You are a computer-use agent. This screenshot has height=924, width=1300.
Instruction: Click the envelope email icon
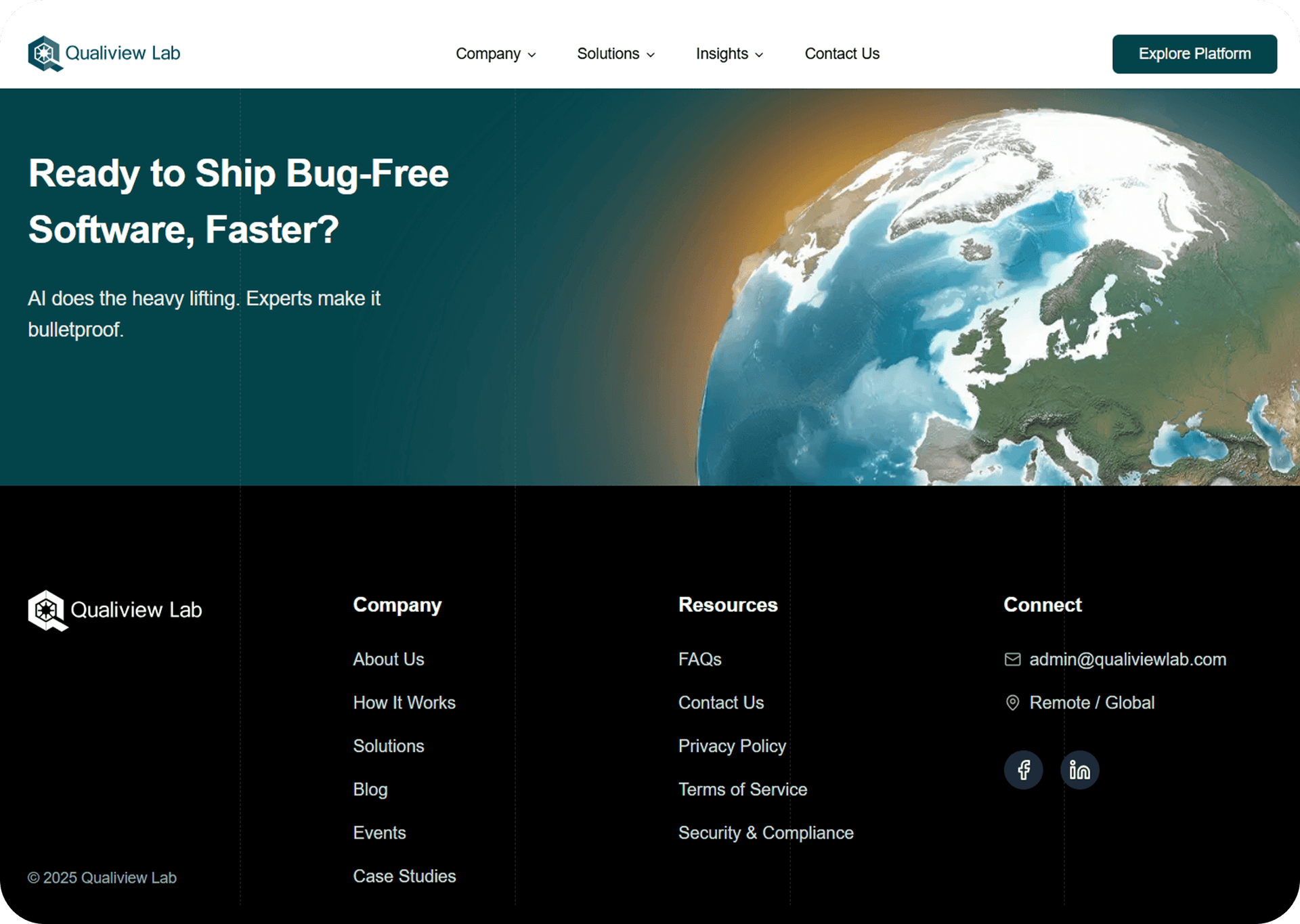(1012, 659)
